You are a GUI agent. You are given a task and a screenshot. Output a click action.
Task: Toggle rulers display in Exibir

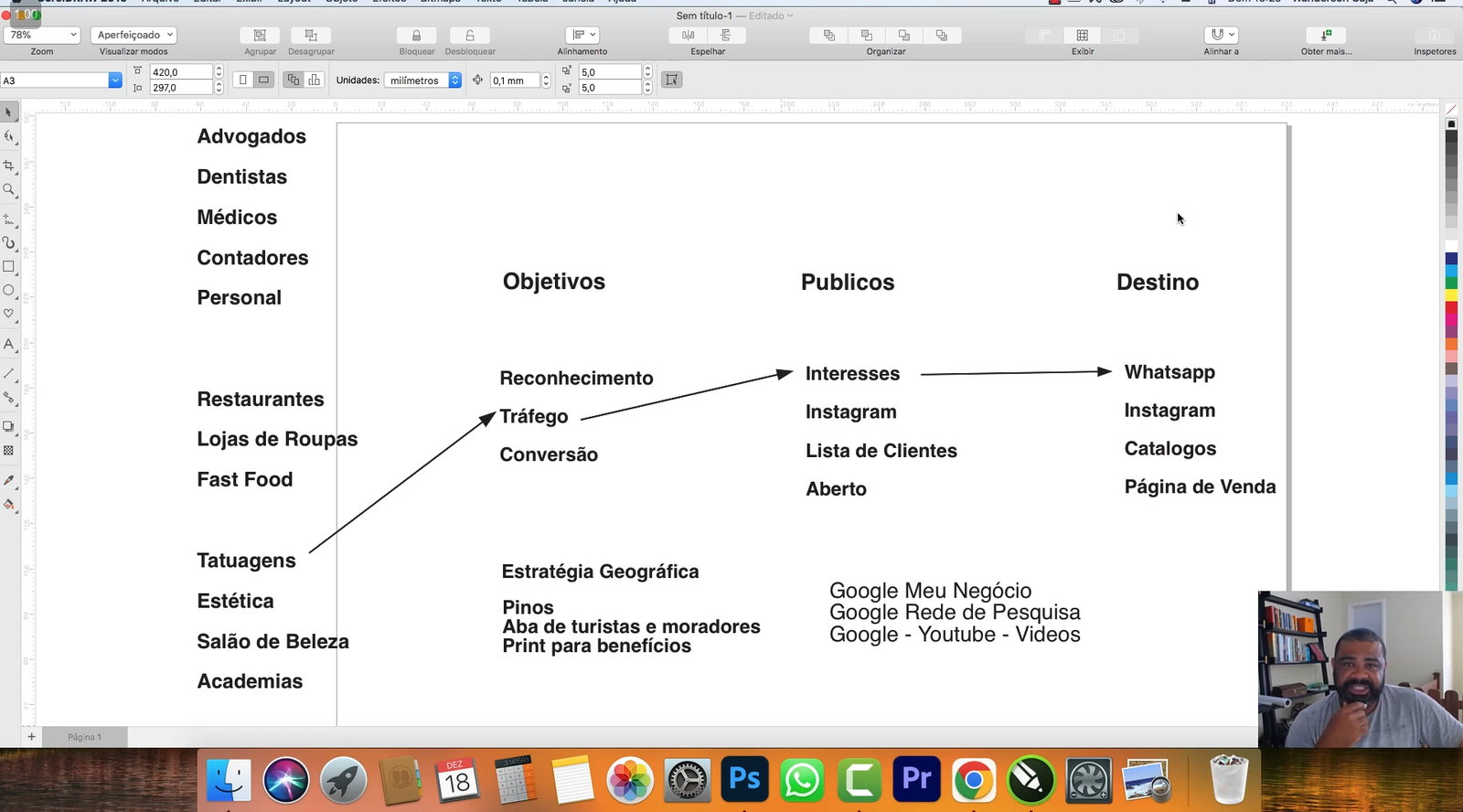pos(1044,35)
